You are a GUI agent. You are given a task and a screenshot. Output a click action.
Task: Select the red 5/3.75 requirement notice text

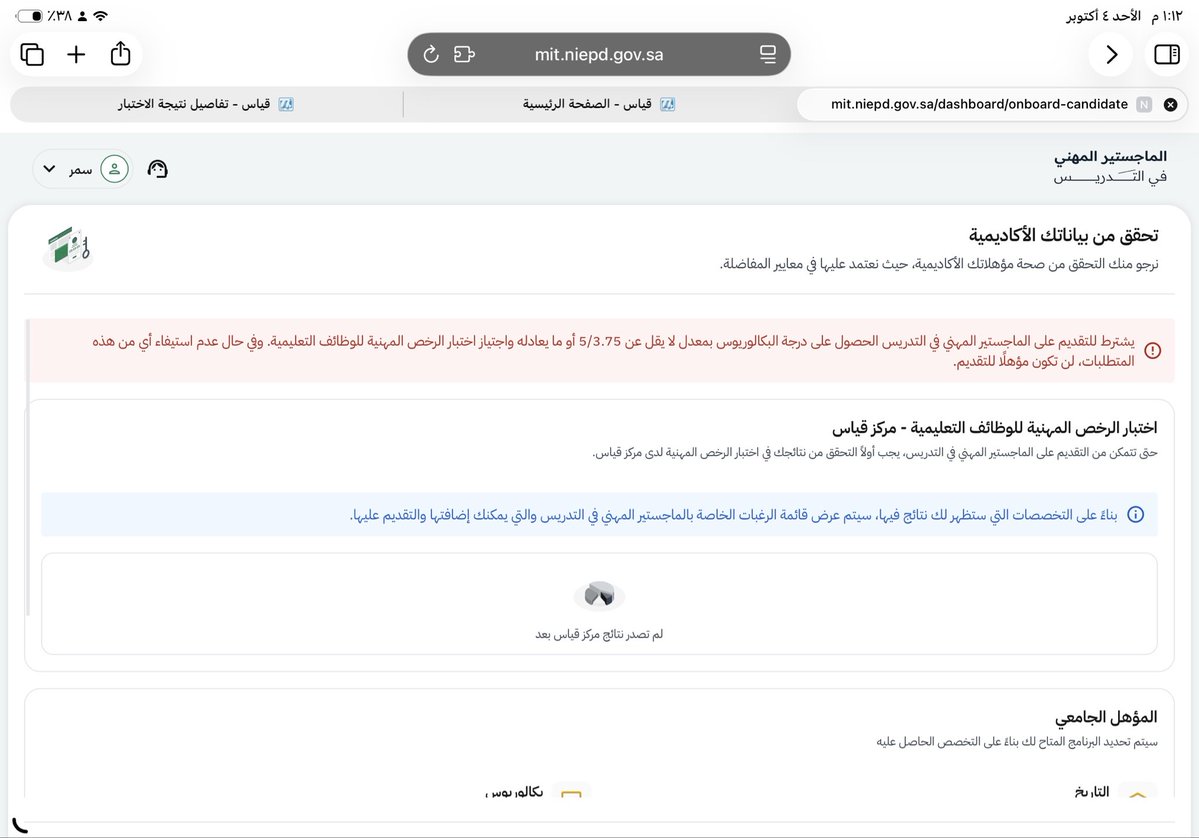pos(613,351)
